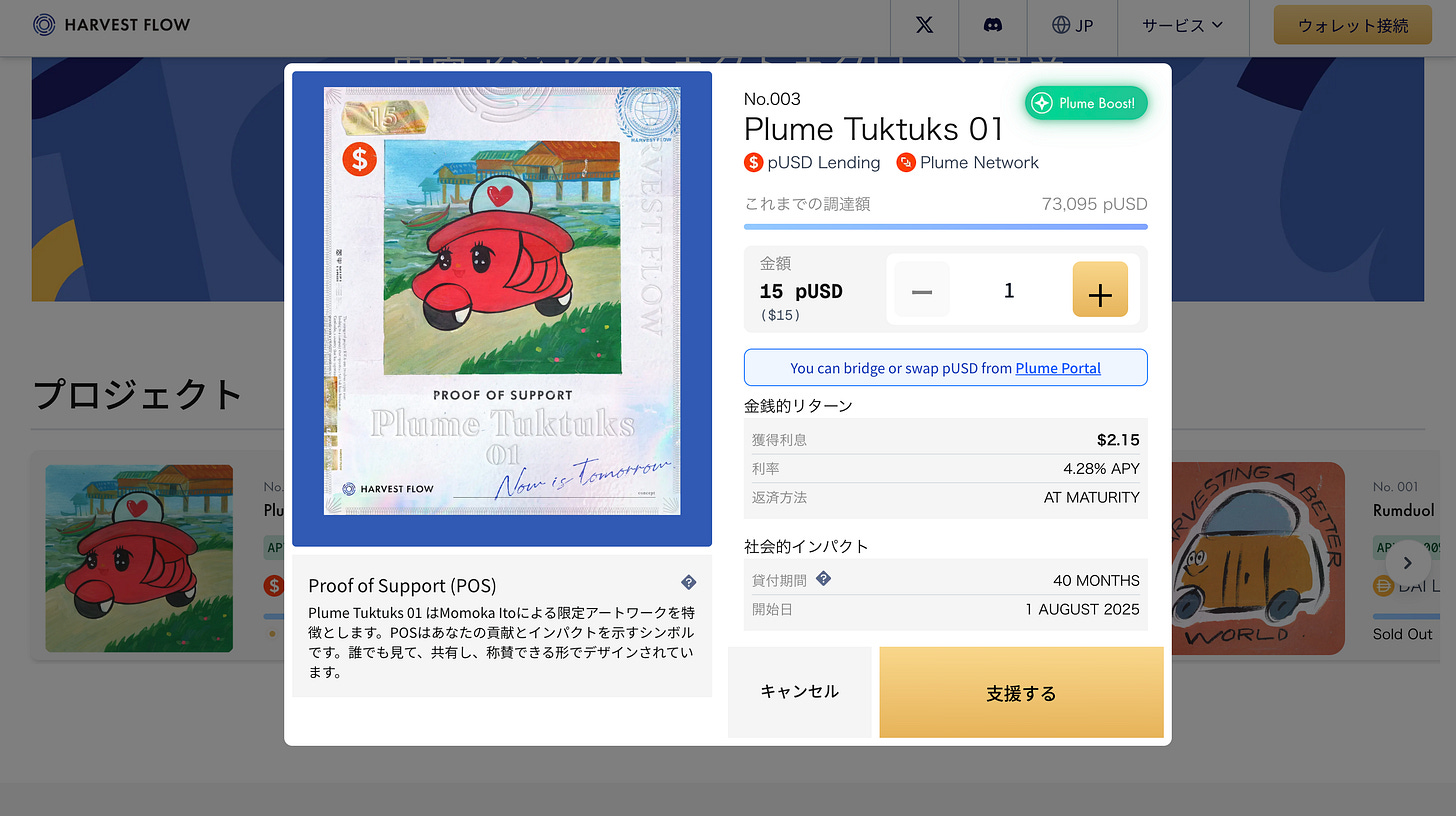Click the help icon beside 貸付期間
The width and height of the screenshot is (1456, 816).
click(823, 578)
